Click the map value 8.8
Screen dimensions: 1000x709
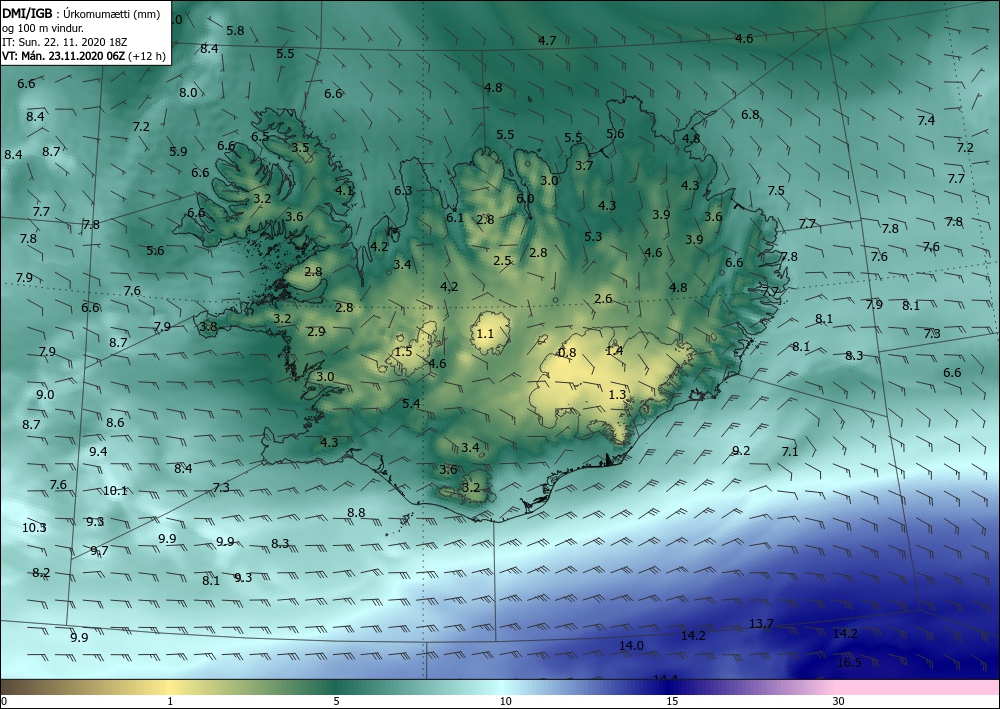pos(356,513)
